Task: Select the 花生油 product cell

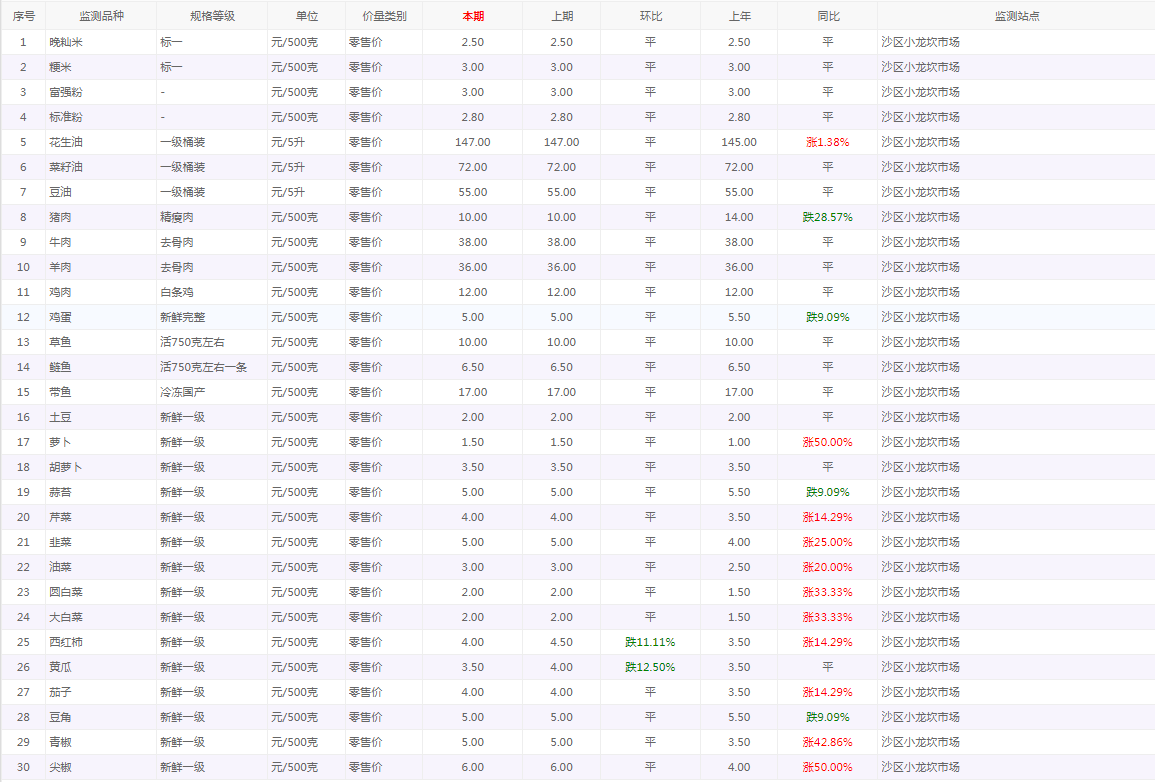Action: pyautogui.click(x=66, y=142)
